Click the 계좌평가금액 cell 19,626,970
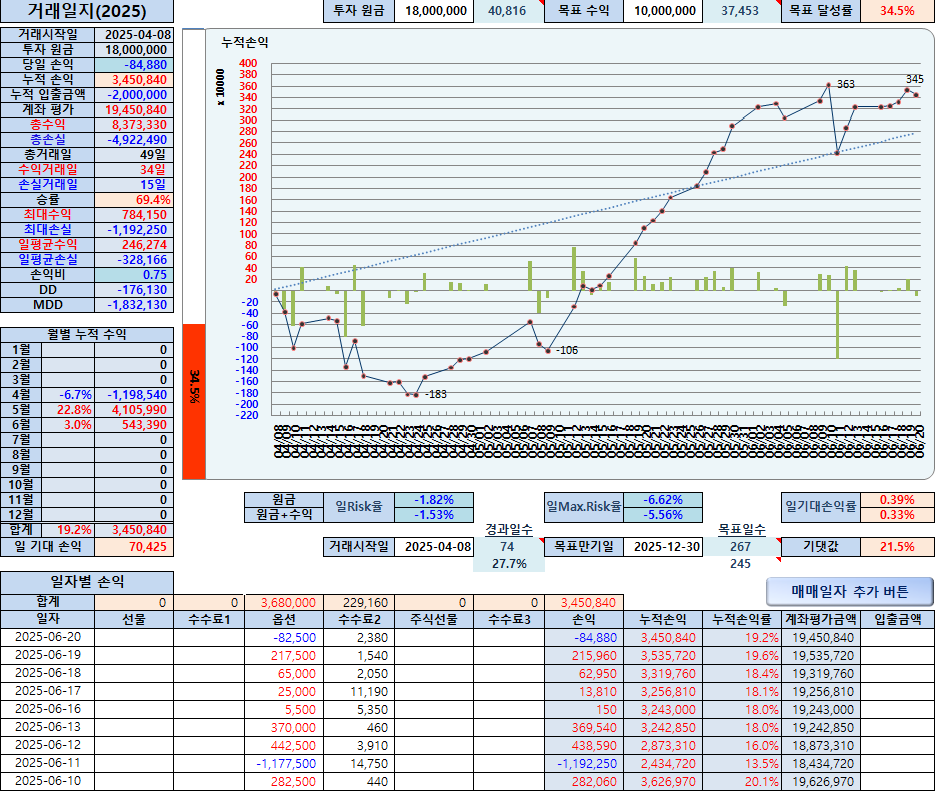This screenshot has width=938, height=791. pyautogui.click(x=821, y=781)
